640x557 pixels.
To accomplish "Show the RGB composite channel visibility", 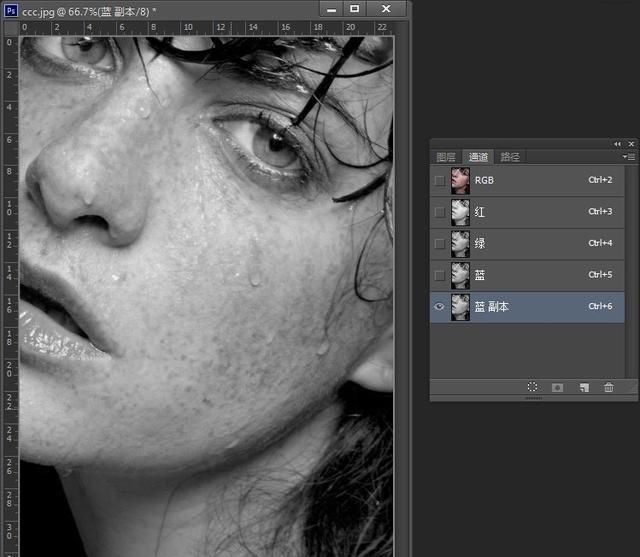I will pyautogui.click(x=440, y=181).
